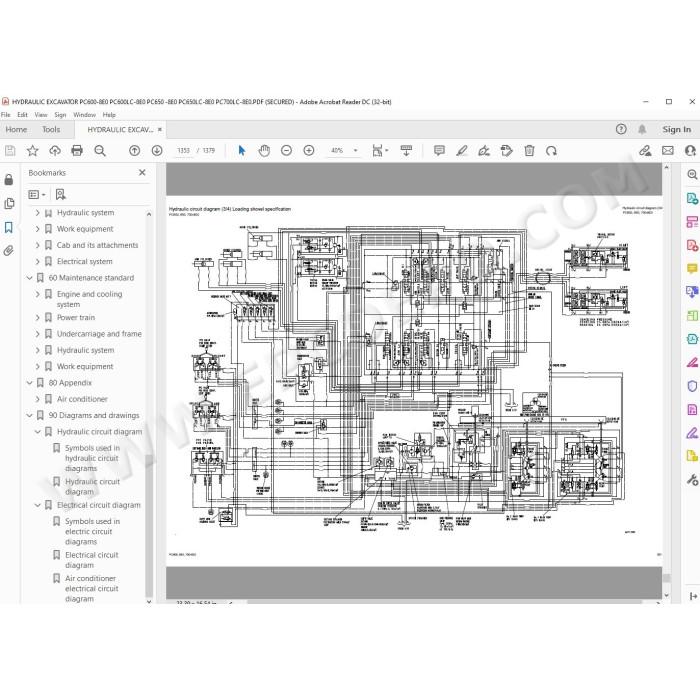This screenshot has width=700, height=700.
Task: Open the Help menu
Action: (x=109, y=115)
